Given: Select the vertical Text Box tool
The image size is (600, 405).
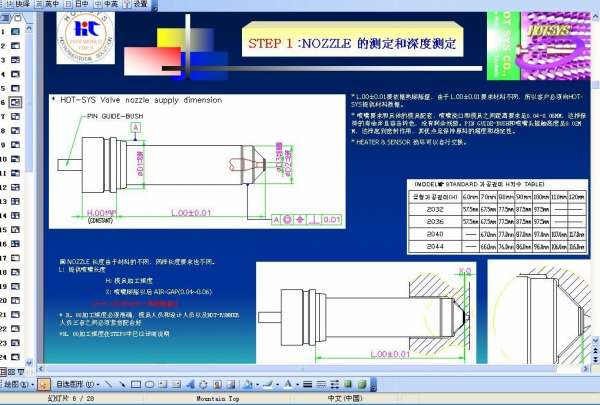Looking at the screenshot, I should pos(176,384).
